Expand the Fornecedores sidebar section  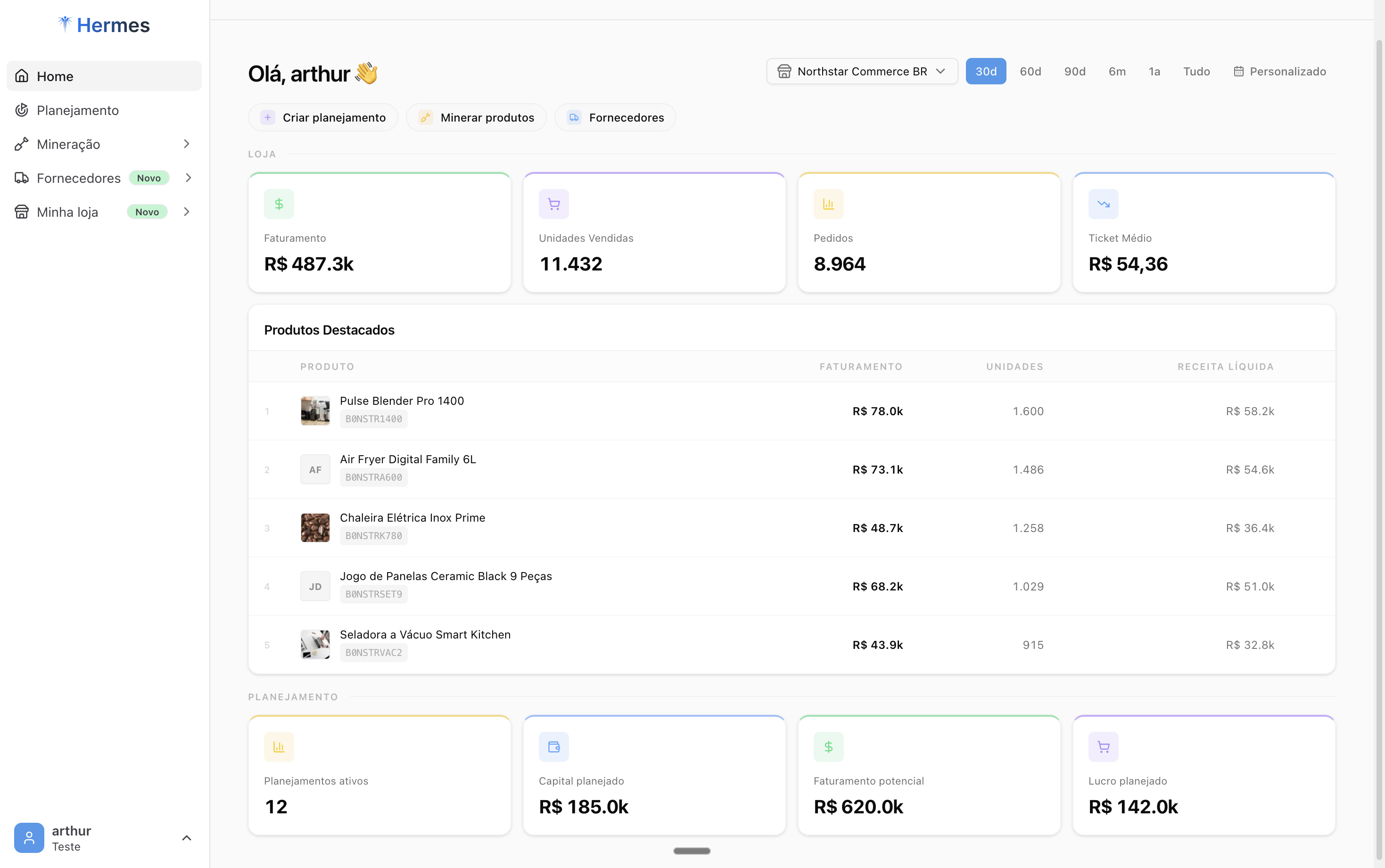point(189,178)
